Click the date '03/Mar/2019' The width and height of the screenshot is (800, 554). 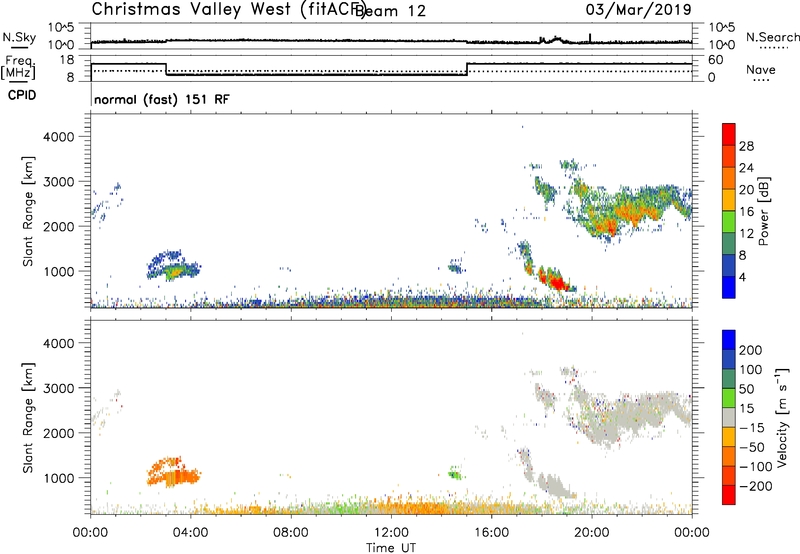coord(638,9)
